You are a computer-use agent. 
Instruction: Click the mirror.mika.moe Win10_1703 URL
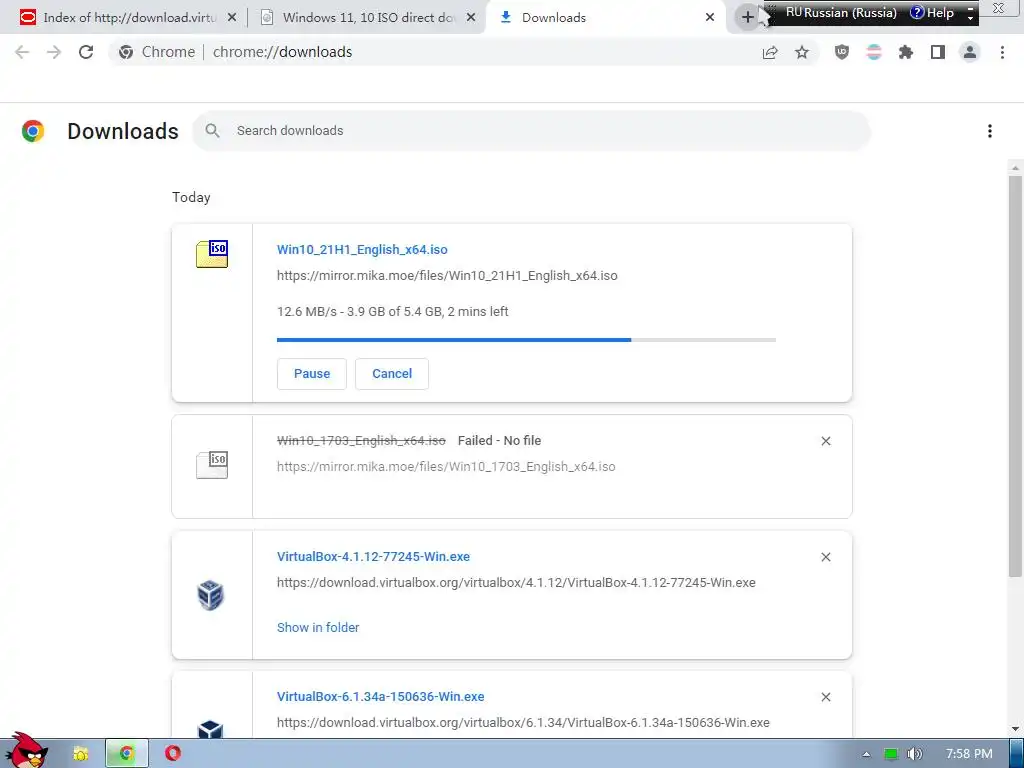tap(446, 467)
